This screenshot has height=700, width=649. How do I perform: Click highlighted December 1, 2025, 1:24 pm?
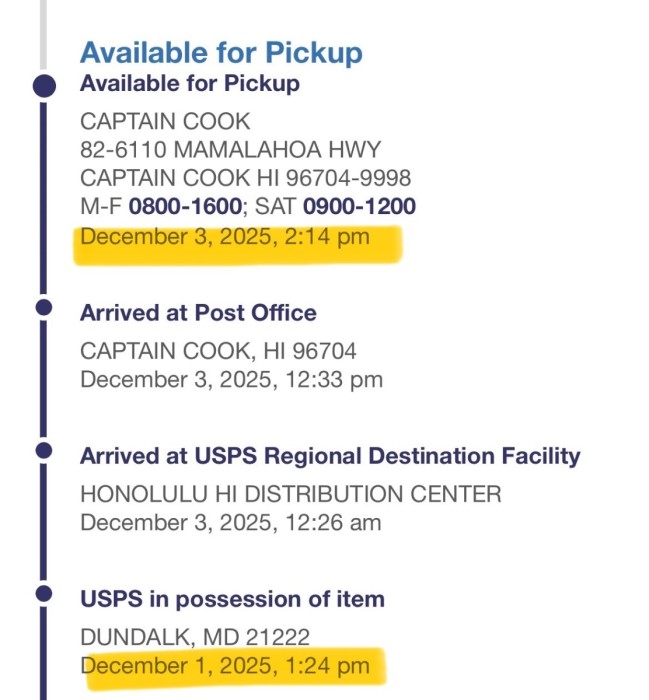(x=225, y=666)
